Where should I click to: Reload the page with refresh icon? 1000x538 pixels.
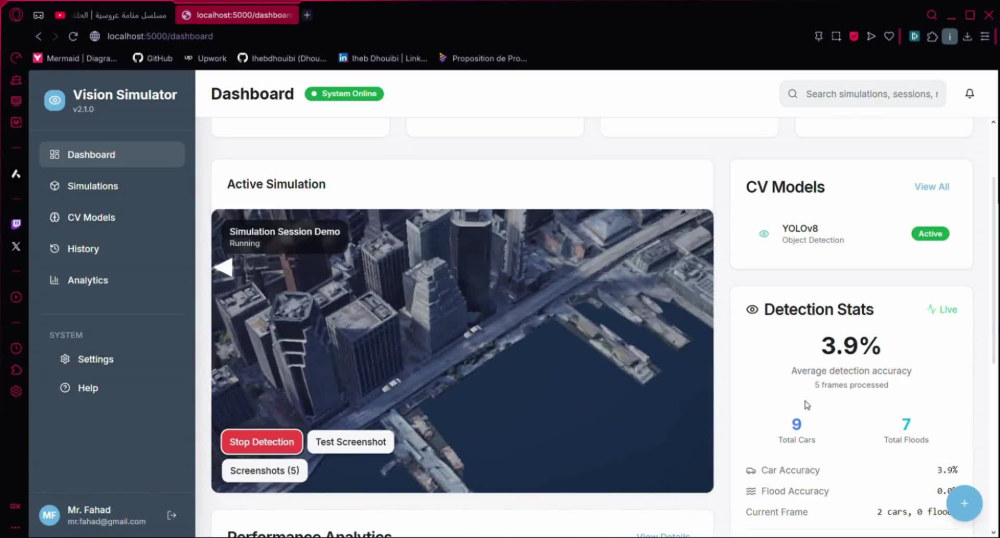(x=73, y=36)
